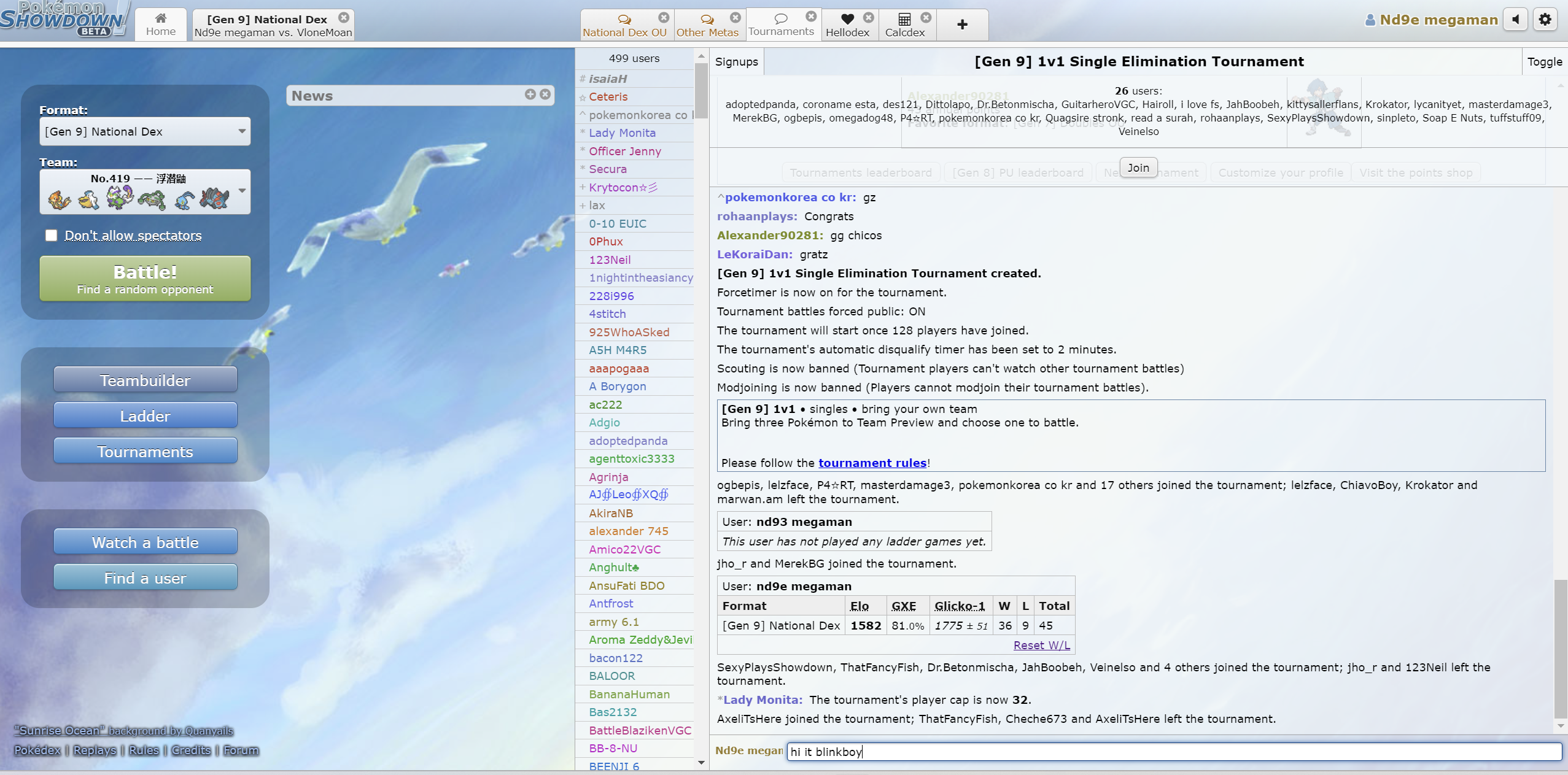Open the Credits footer link

[x=191, y=750]
